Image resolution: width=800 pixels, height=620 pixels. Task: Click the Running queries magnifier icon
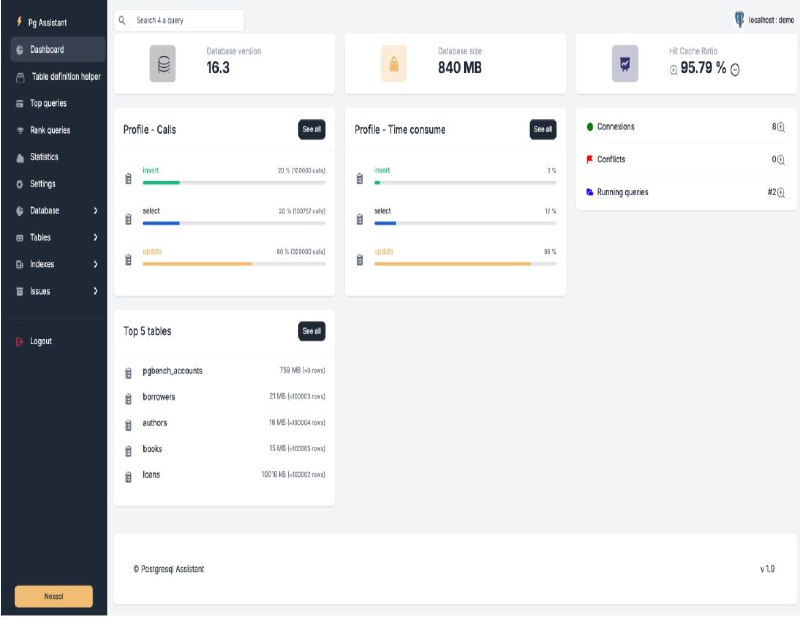click(x=781, y=192)
